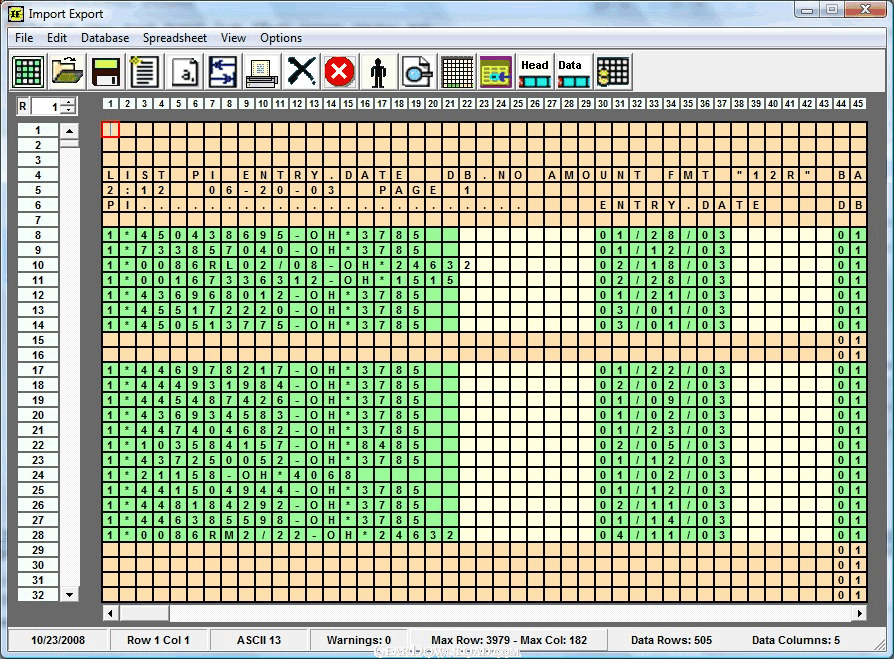Screen dimensions: 894x659
Task: Select column header 22
Action: 467,104
